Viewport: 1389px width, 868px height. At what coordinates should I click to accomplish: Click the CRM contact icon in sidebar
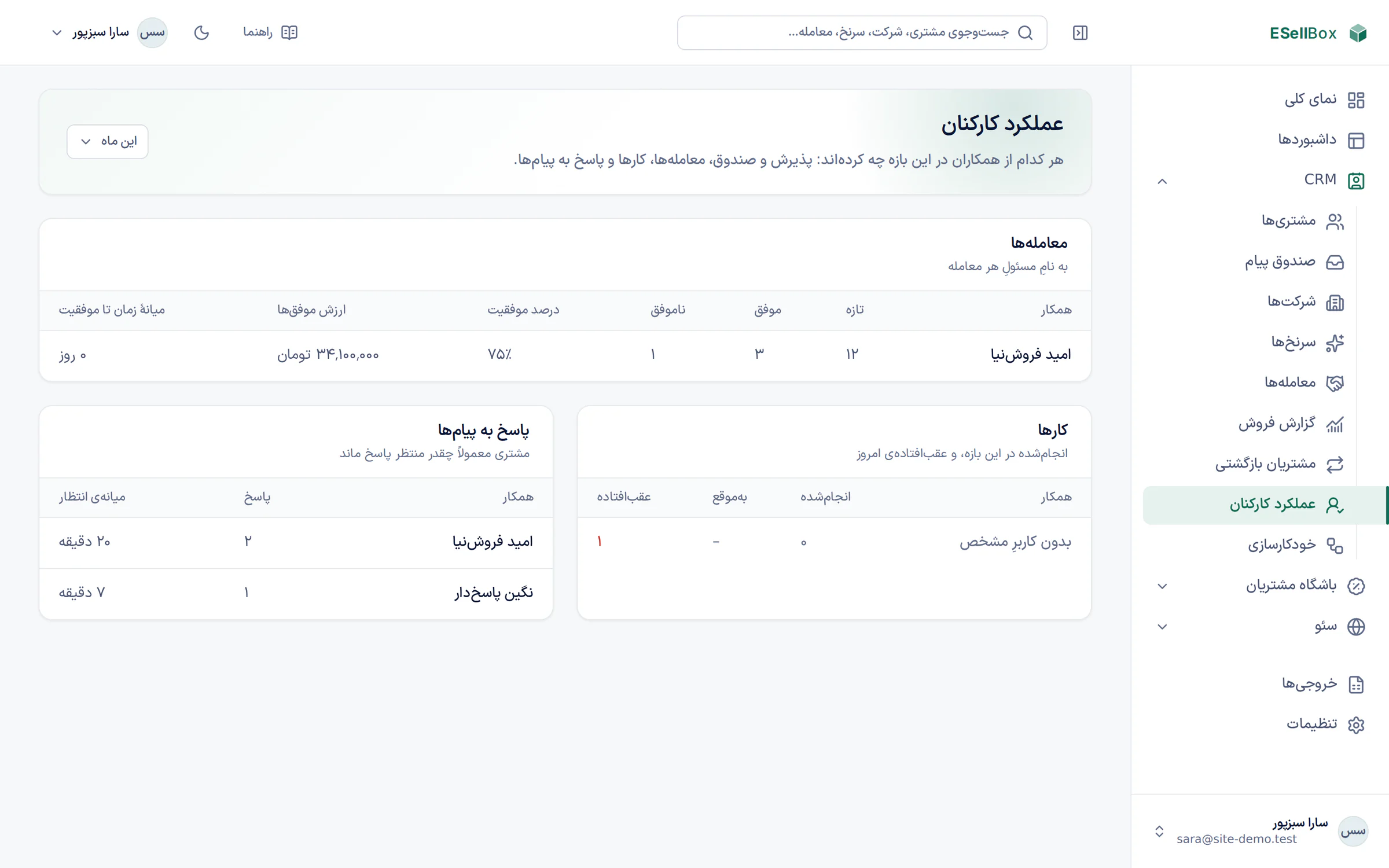click(1356, 181)
